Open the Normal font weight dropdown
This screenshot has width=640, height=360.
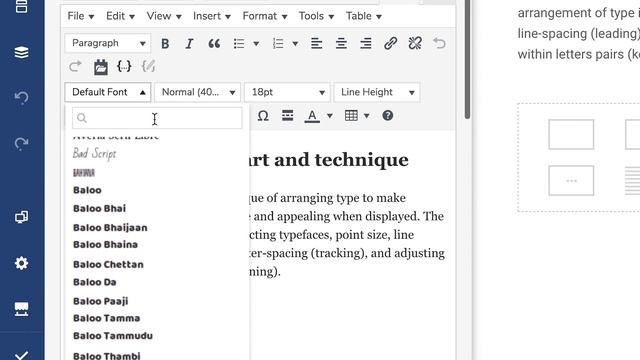coord(198,92)
